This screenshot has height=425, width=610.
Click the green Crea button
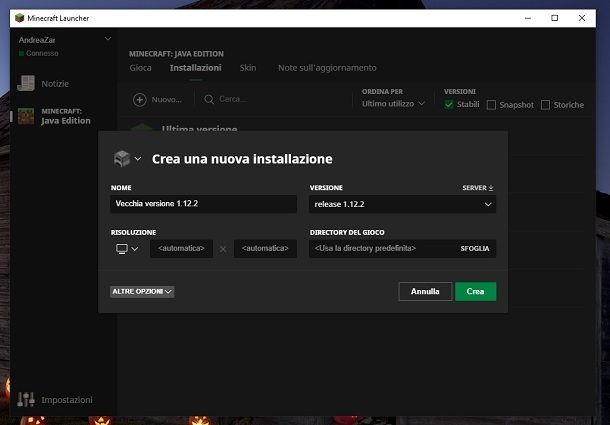coord(475,292)
